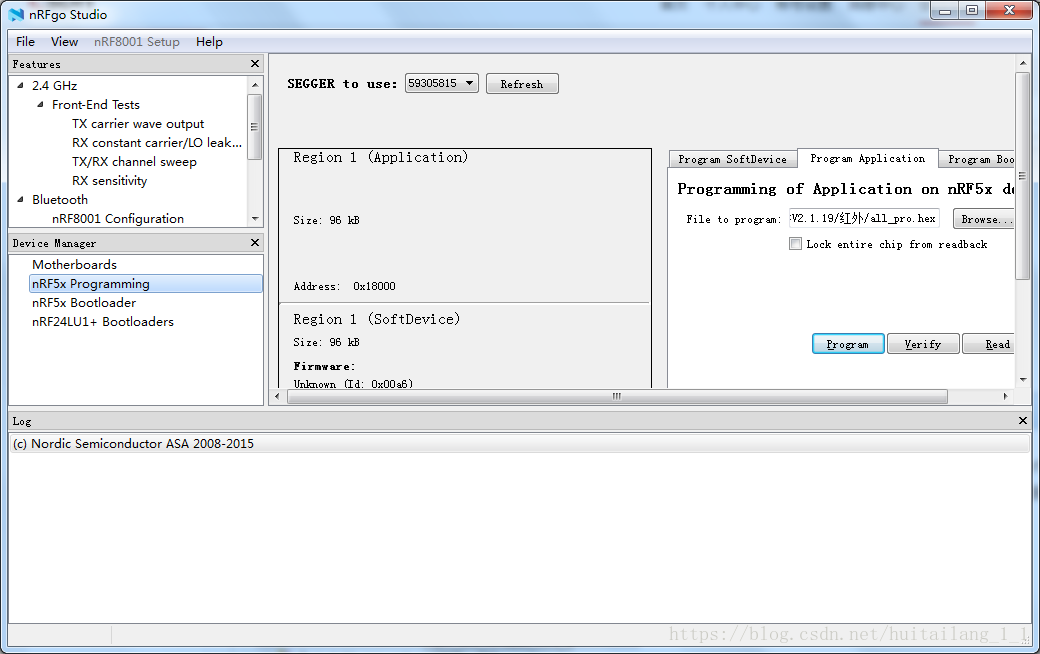Minimize the nRFgo Studio window
Viewport: 1040px width, 654px height.
tap(945, 10)
